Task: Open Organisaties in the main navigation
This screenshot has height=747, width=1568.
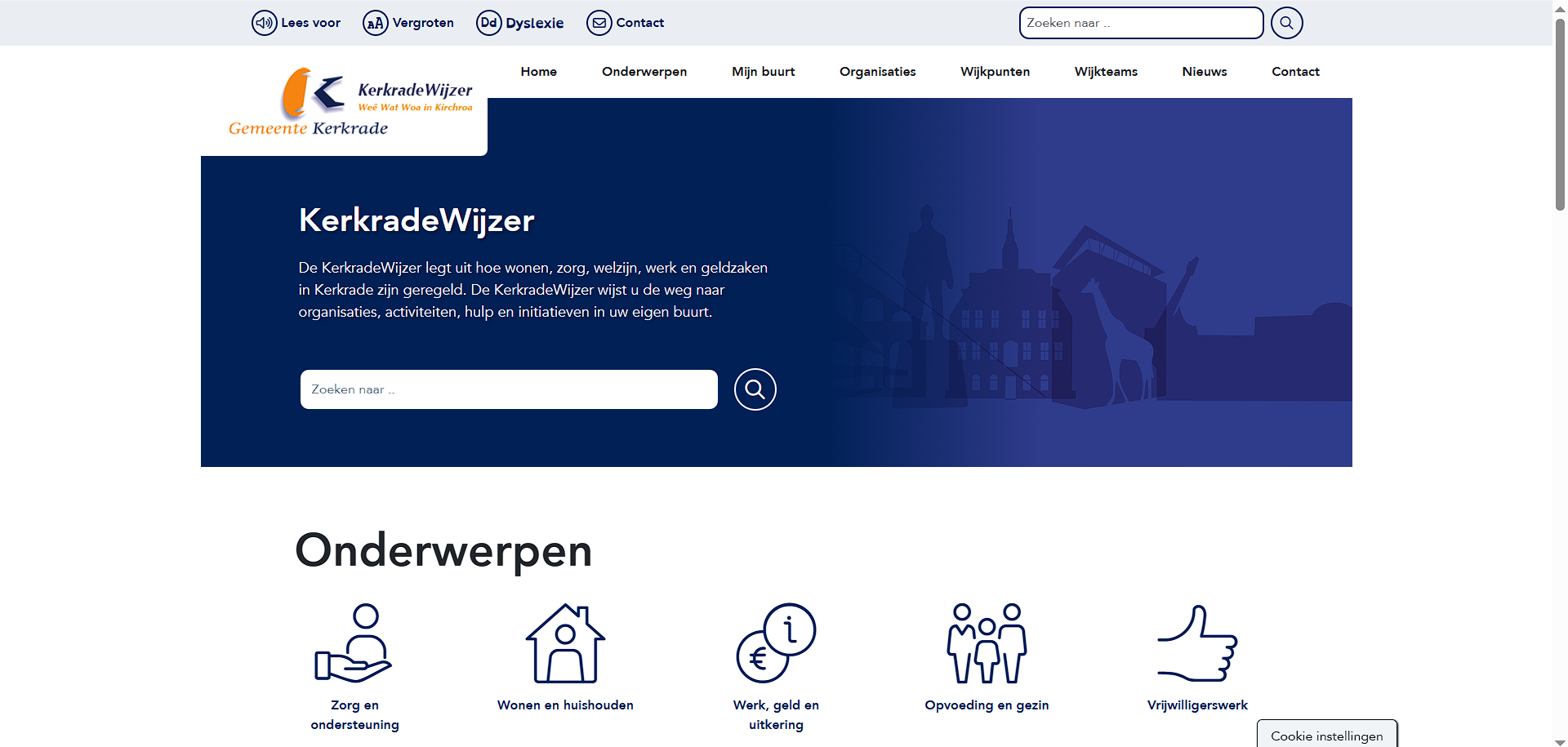Action: (878, 72)
